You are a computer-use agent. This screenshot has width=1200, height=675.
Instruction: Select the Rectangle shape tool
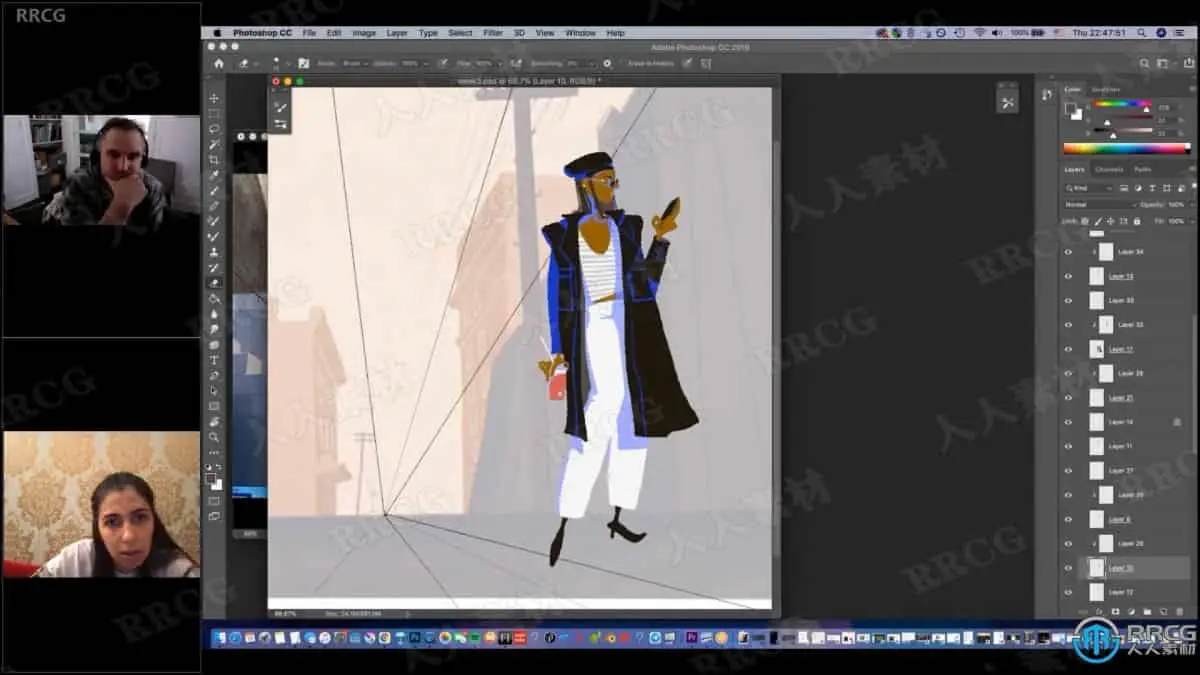click(214, 406)
